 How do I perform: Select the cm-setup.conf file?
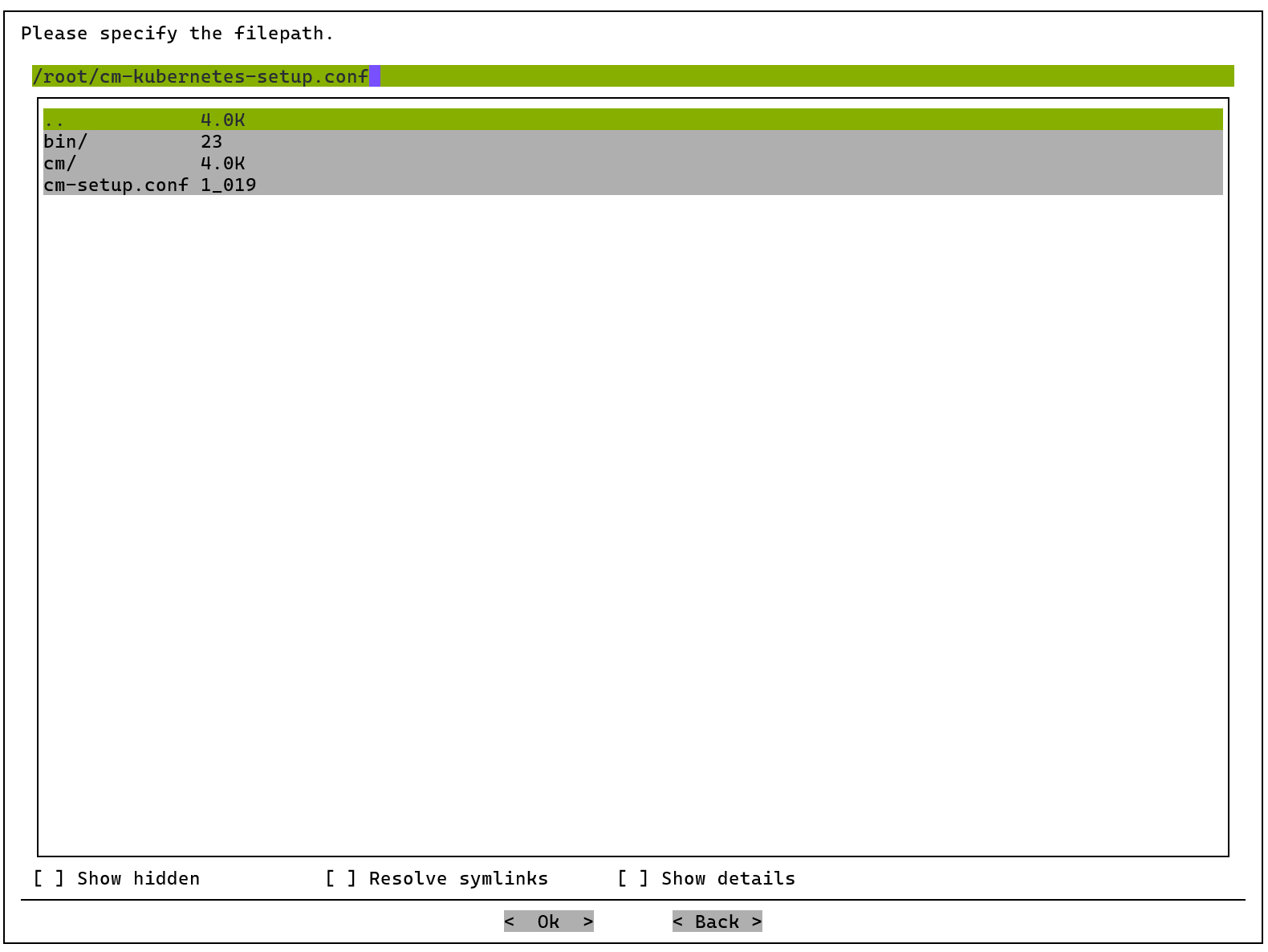(633, 185)
